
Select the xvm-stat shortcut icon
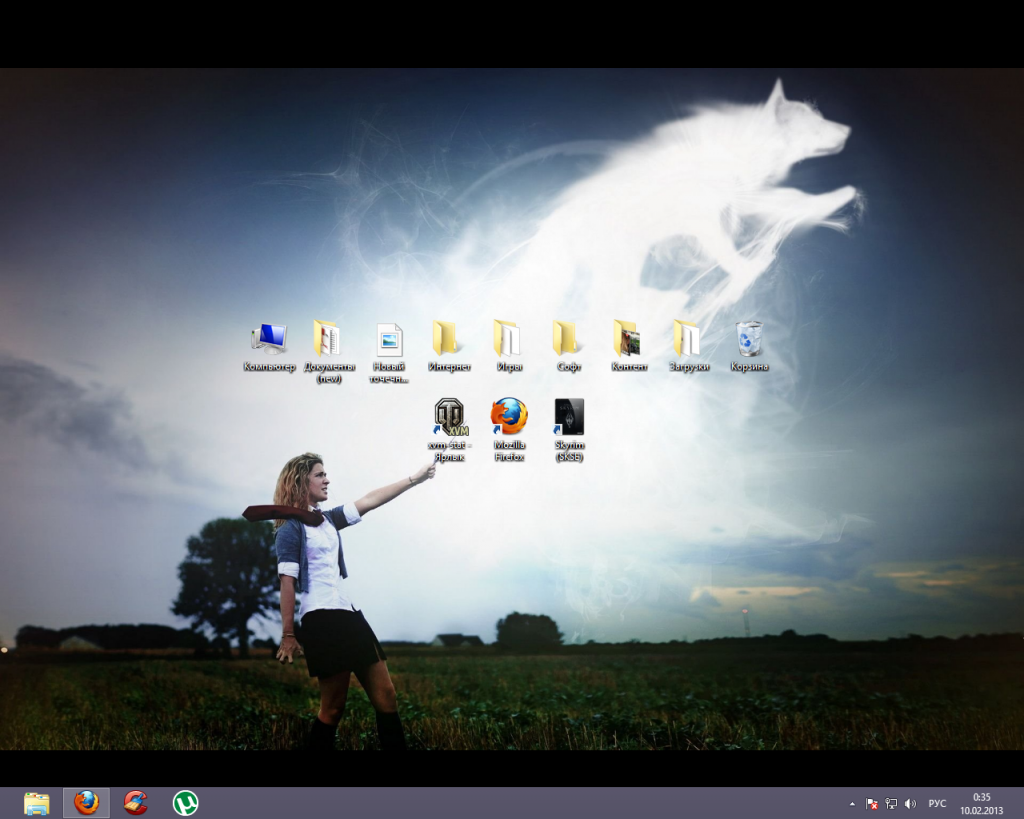pos(449,416)
